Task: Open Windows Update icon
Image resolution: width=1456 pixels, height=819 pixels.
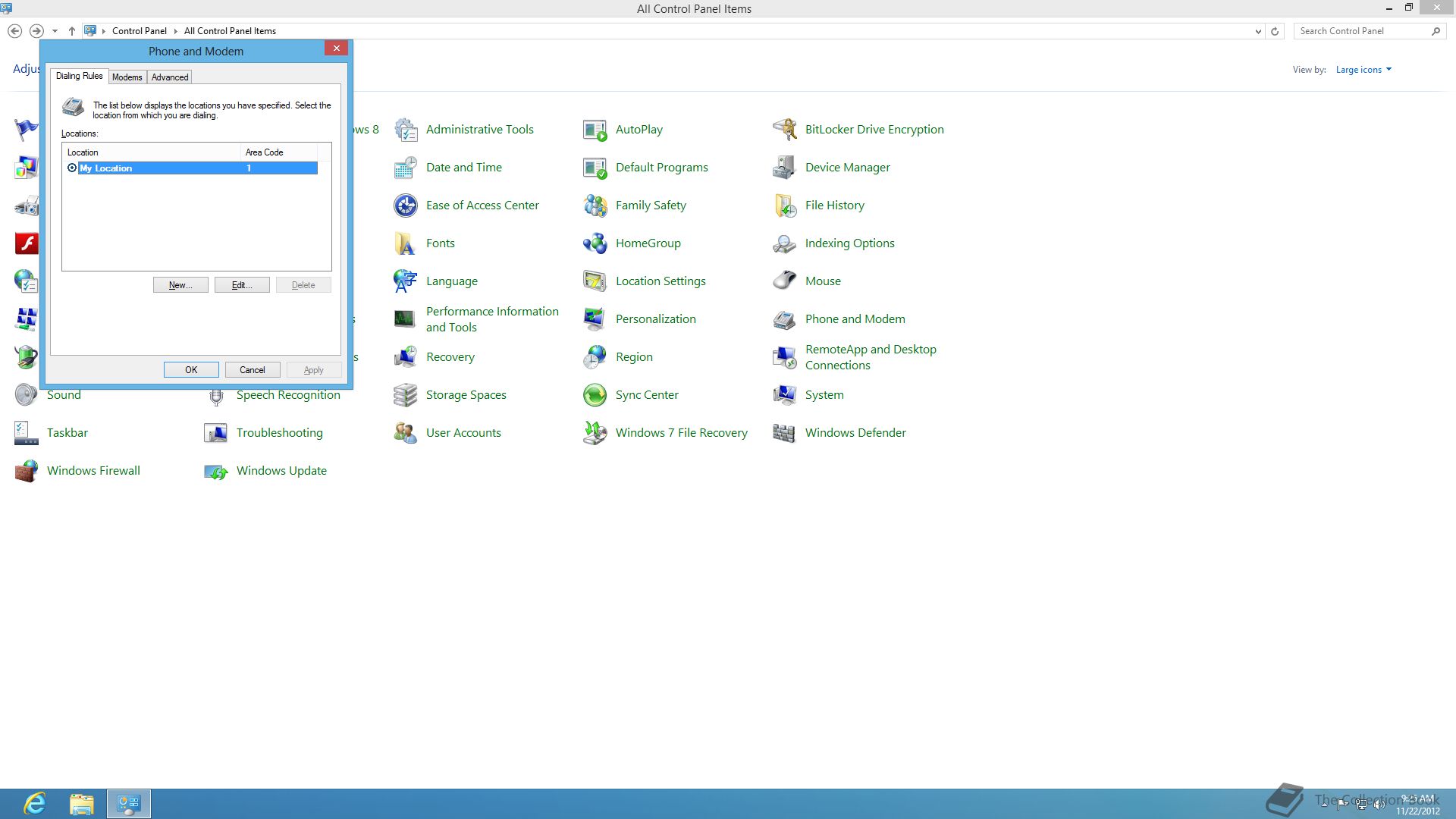Action: [x=216, y=471]
